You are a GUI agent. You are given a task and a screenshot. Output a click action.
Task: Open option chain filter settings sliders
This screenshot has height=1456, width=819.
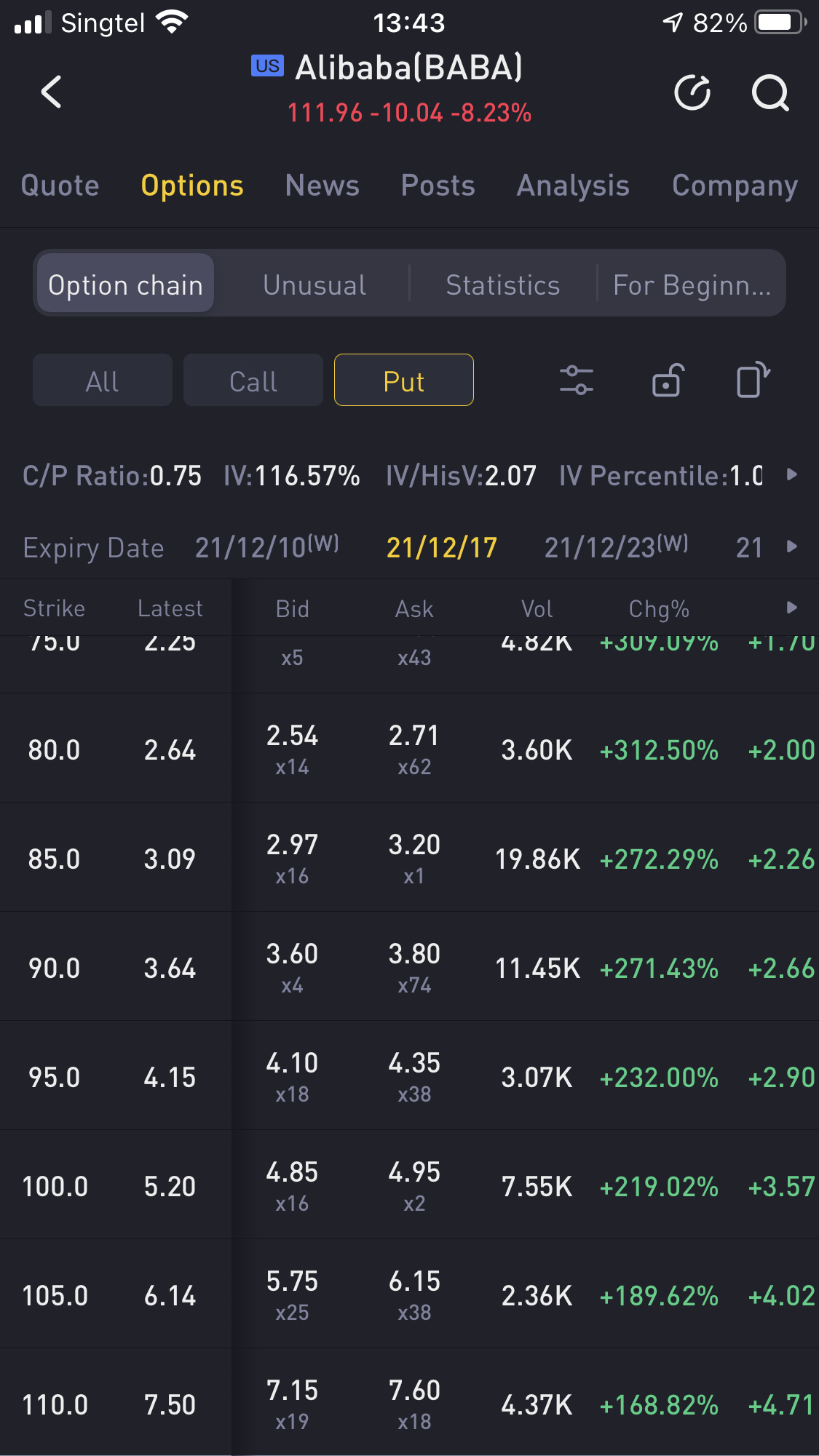576,380
